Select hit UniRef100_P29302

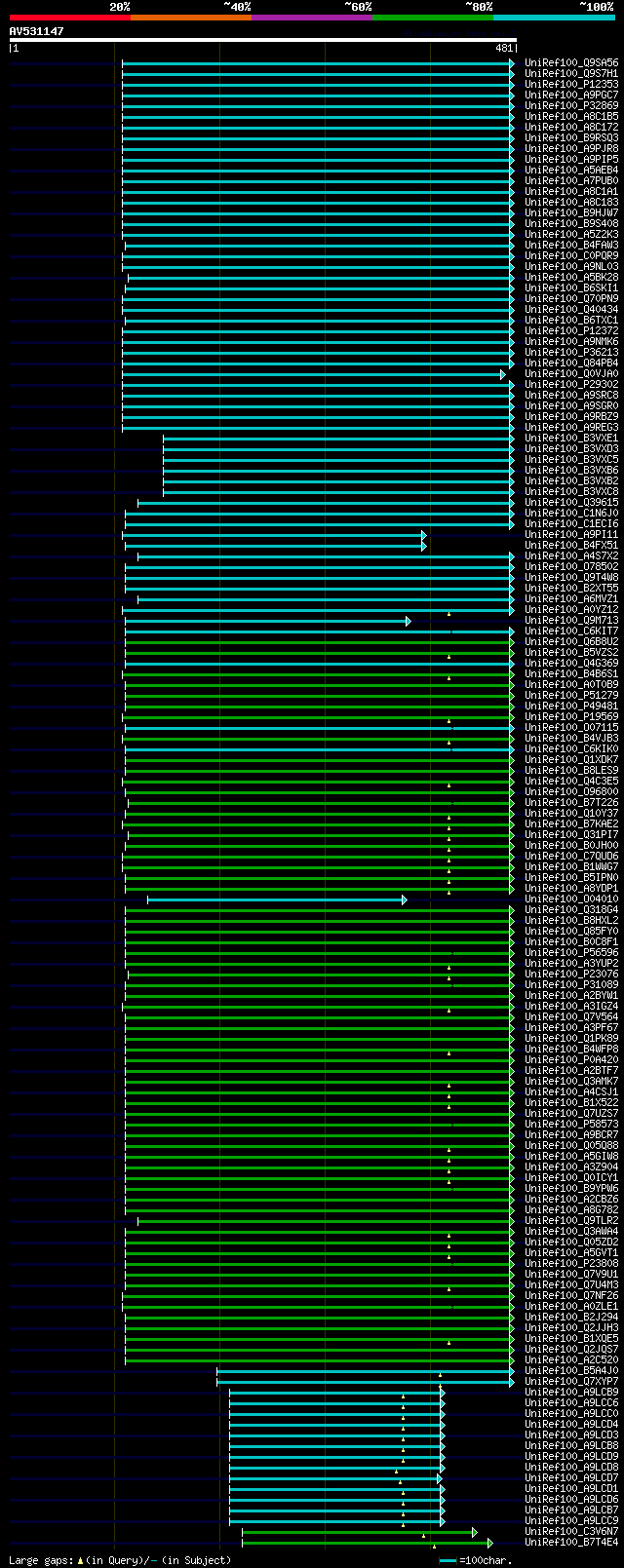click(x=571, y=384)
